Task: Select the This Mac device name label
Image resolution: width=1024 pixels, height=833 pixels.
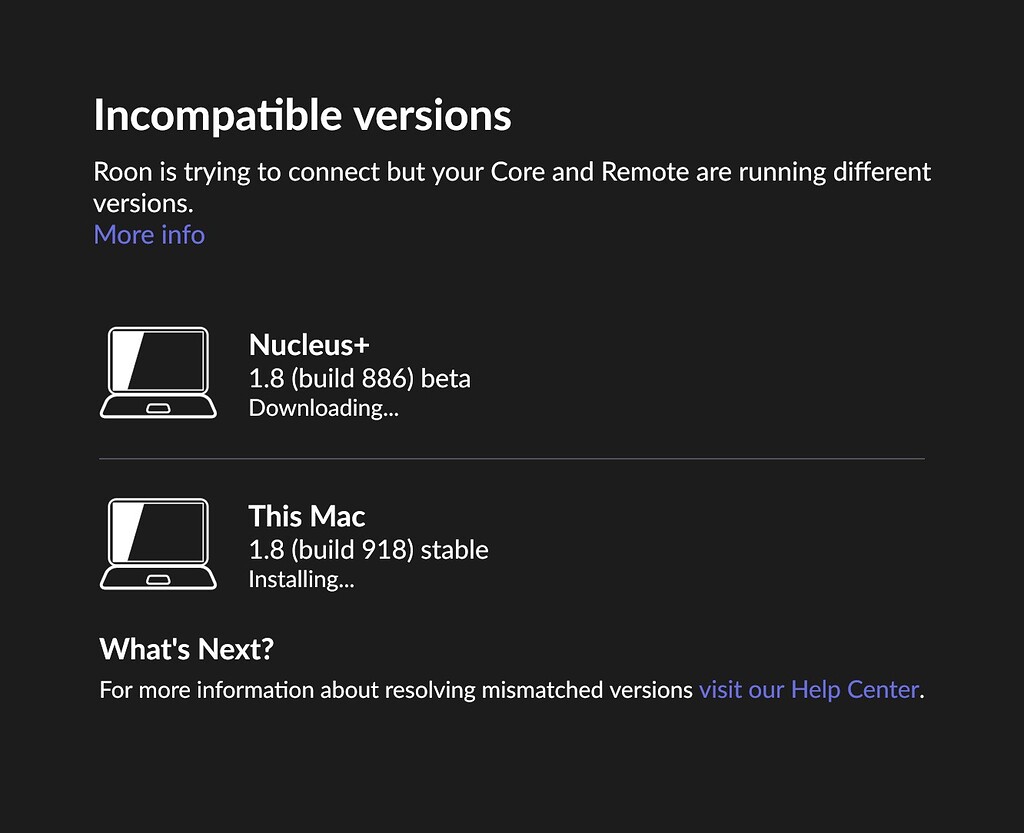Action: [306, 516]
